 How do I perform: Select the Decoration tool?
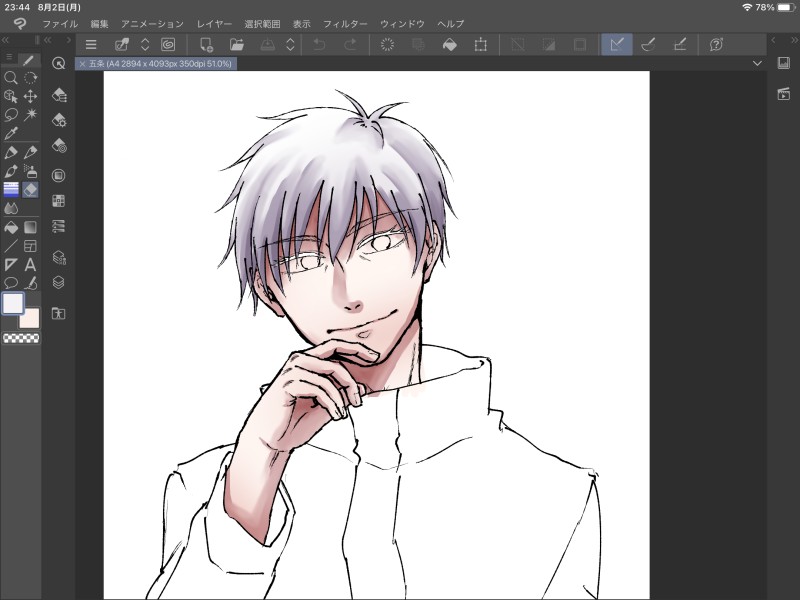(11, 189)
